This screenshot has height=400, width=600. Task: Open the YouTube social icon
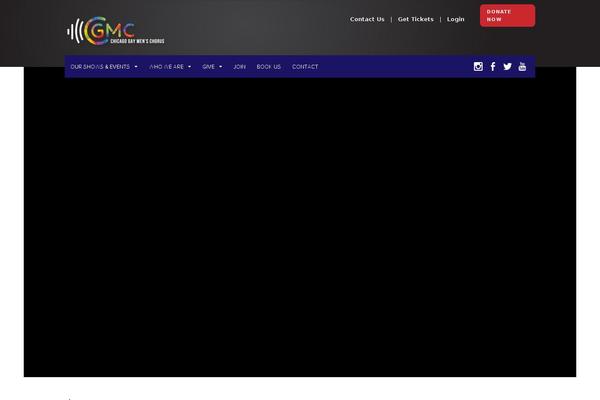(522, 67)
